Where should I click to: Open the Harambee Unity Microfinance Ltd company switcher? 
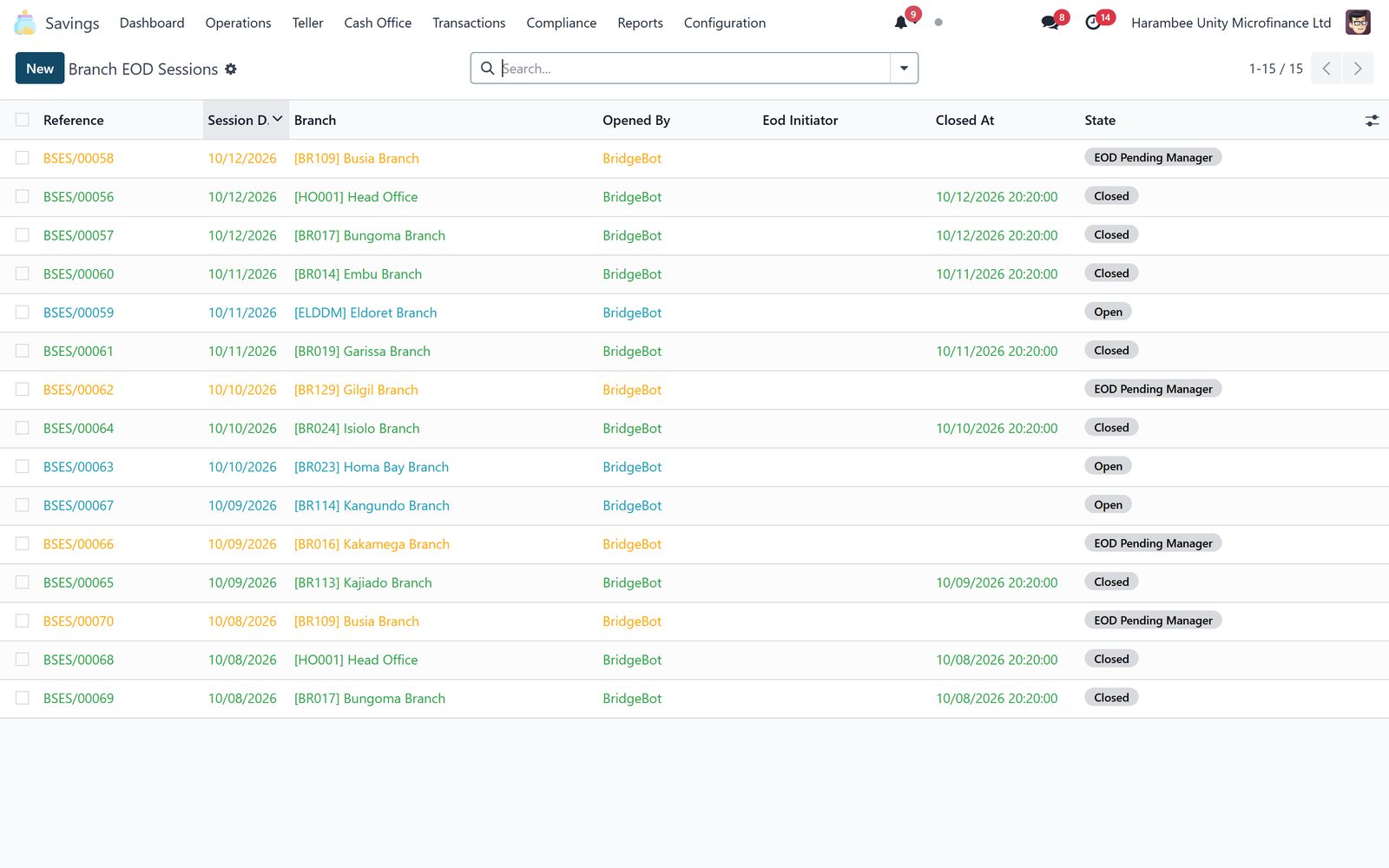click(1231, 23)
